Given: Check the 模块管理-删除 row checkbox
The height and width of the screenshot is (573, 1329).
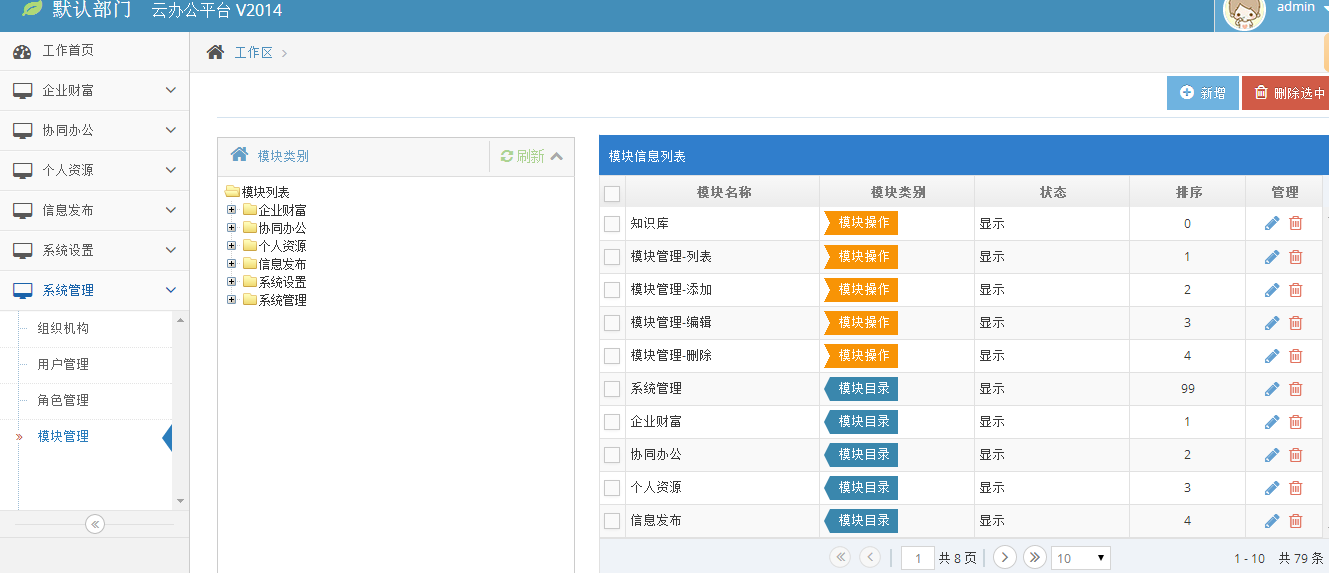Looking at the screenshot, I should pos(612,356).
